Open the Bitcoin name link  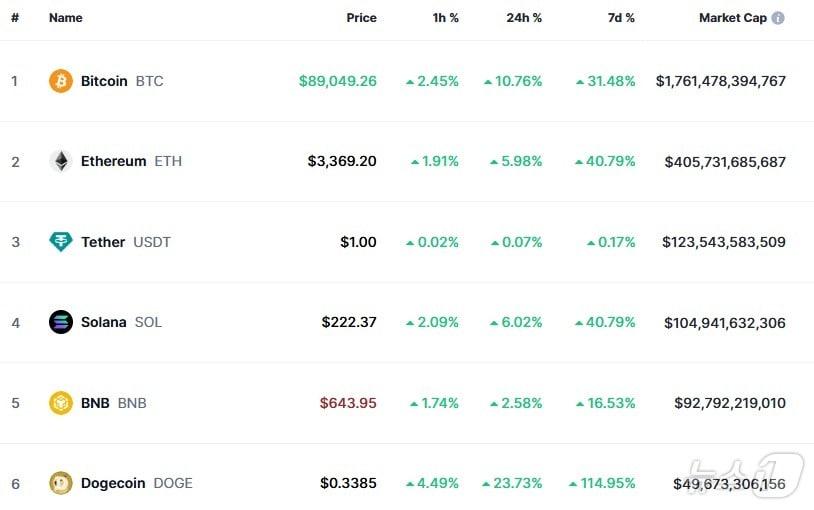point(104,81)
